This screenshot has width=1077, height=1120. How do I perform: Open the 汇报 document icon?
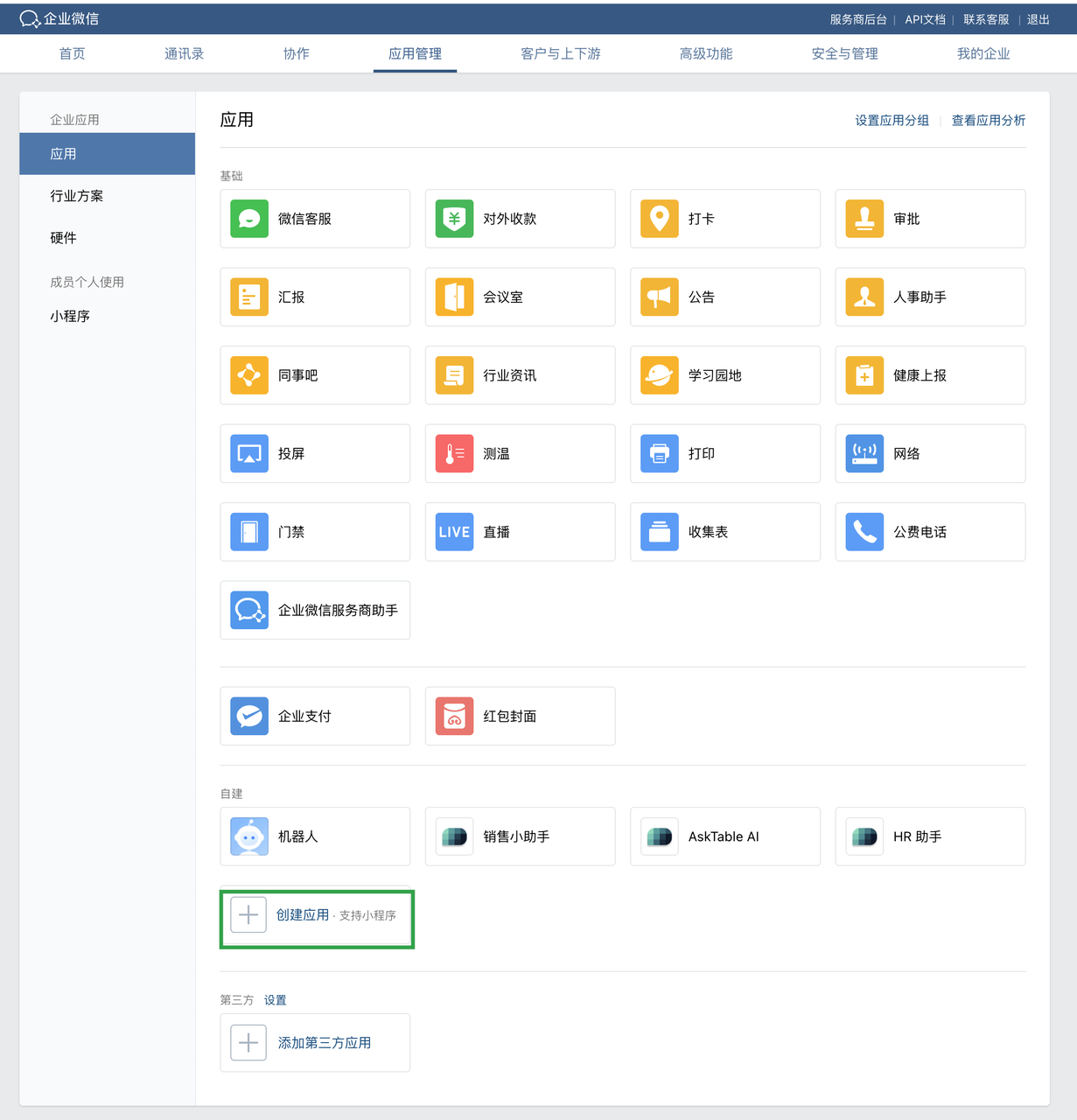pyautogui.click(x=249, y=297)
